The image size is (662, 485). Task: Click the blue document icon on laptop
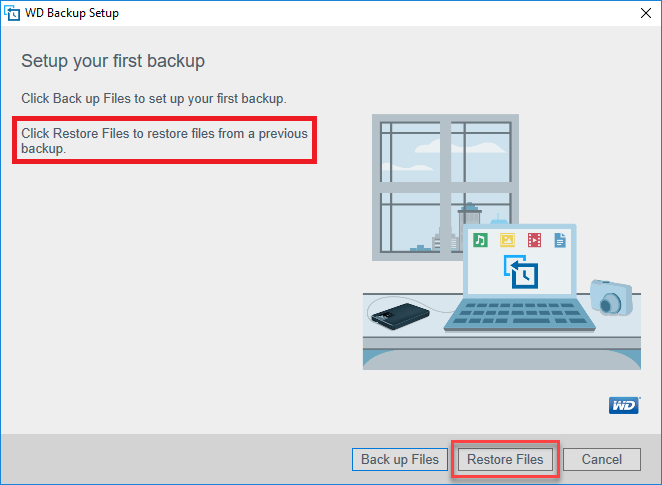(x=560, y=240)
